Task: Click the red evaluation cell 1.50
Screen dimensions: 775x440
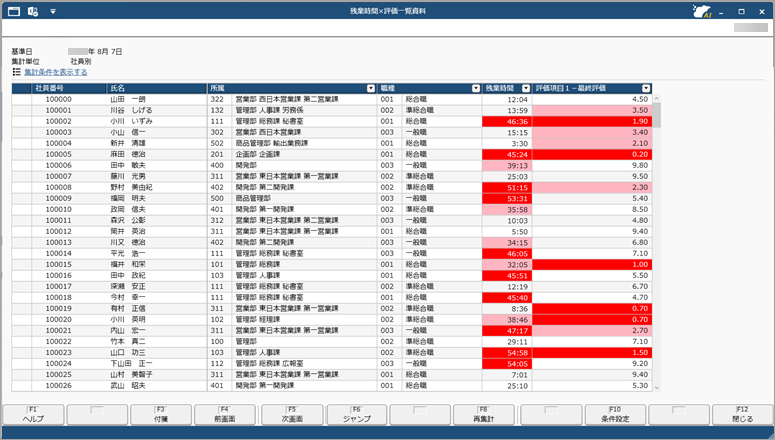Action: [x=592, y=352]
